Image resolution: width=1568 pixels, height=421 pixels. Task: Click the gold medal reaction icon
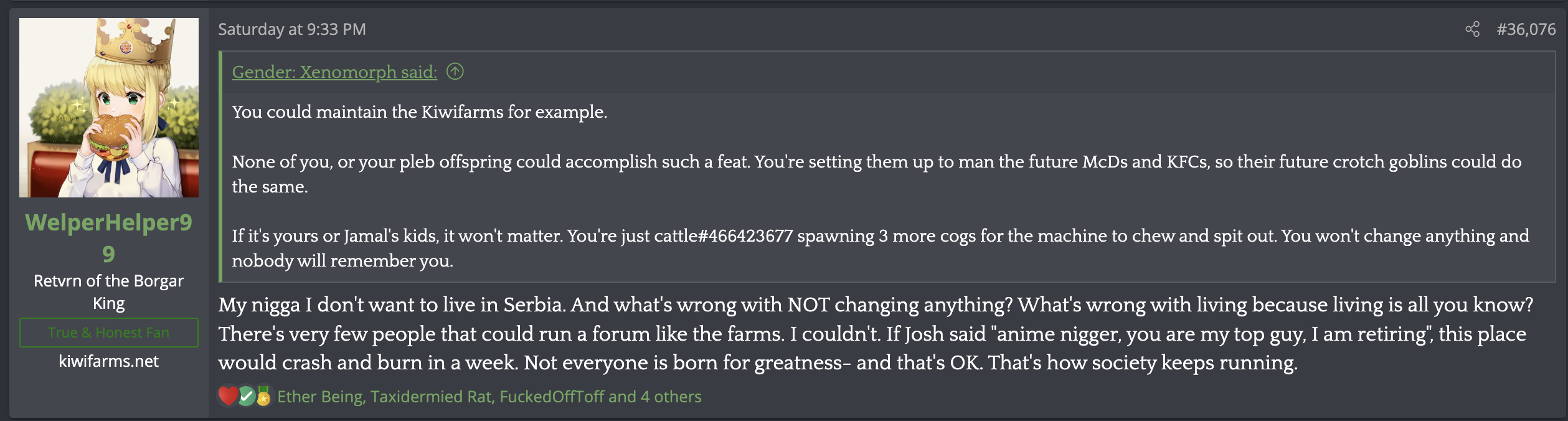pyautogui.click(x=263, y=396)
